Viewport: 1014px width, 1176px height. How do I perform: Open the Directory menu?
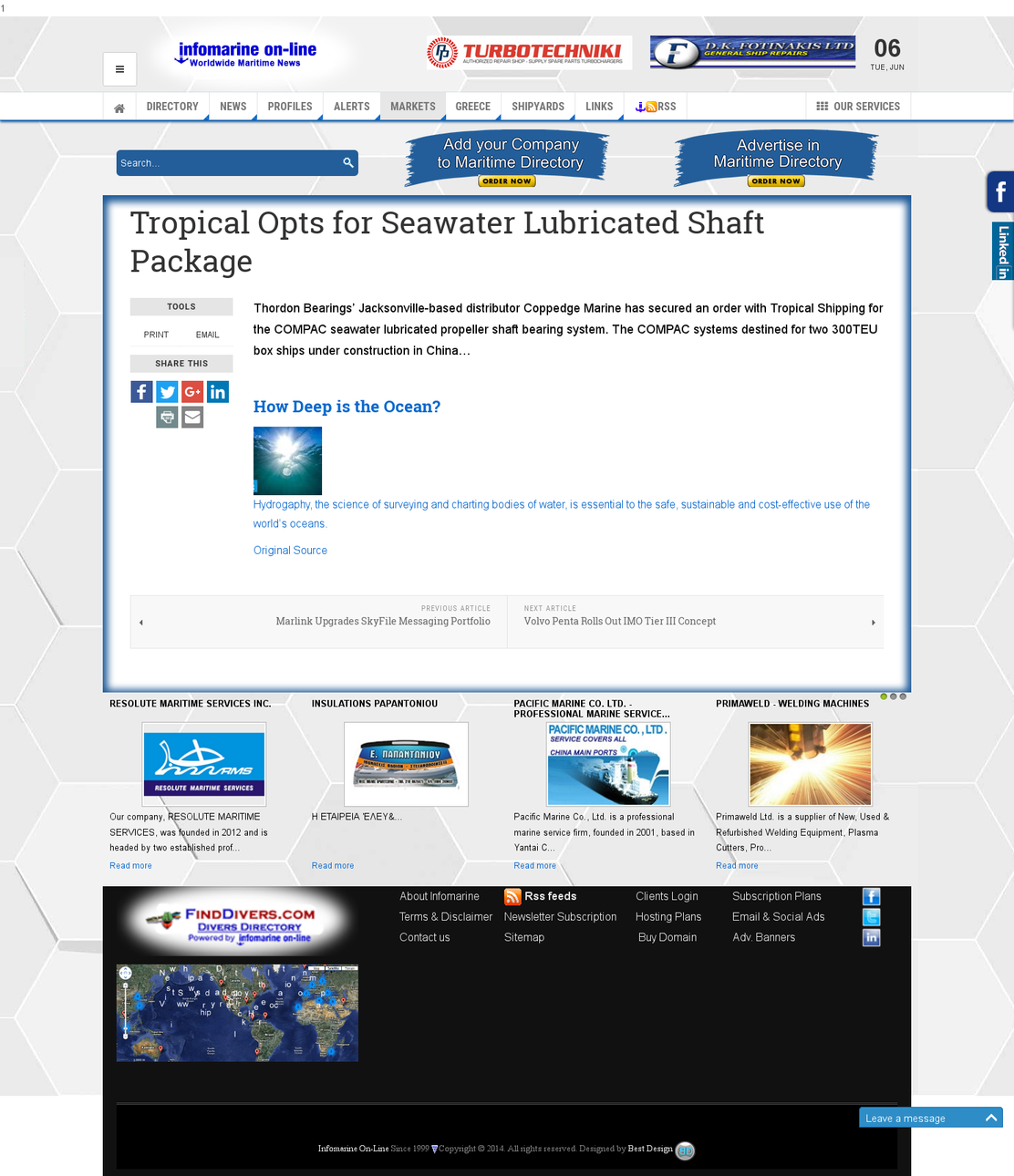[x=172, y=107]
